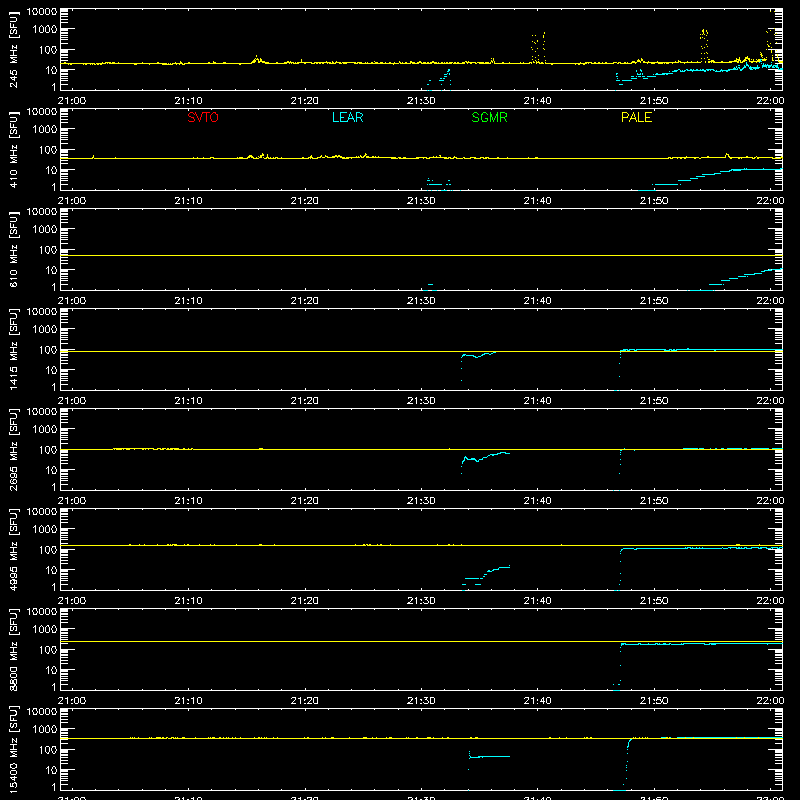Click the 1415 MHz [SFU] axis label
Image resolution: width=800 pixels, height=800 pixels.
(x=13, y=349)
